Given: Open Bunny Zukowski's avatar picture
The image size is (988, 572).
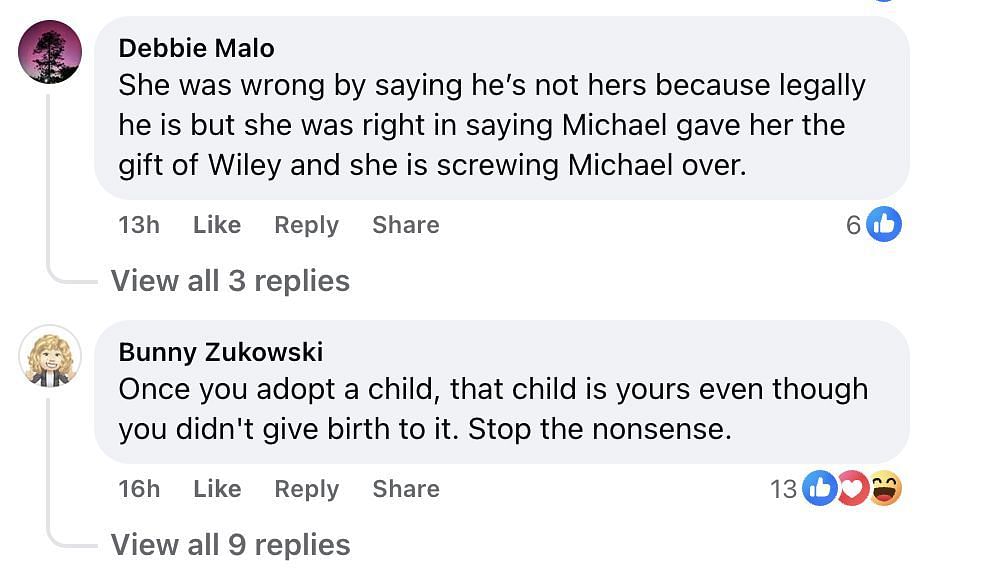Looking at the screenshot, I should (x=50, y=355).
